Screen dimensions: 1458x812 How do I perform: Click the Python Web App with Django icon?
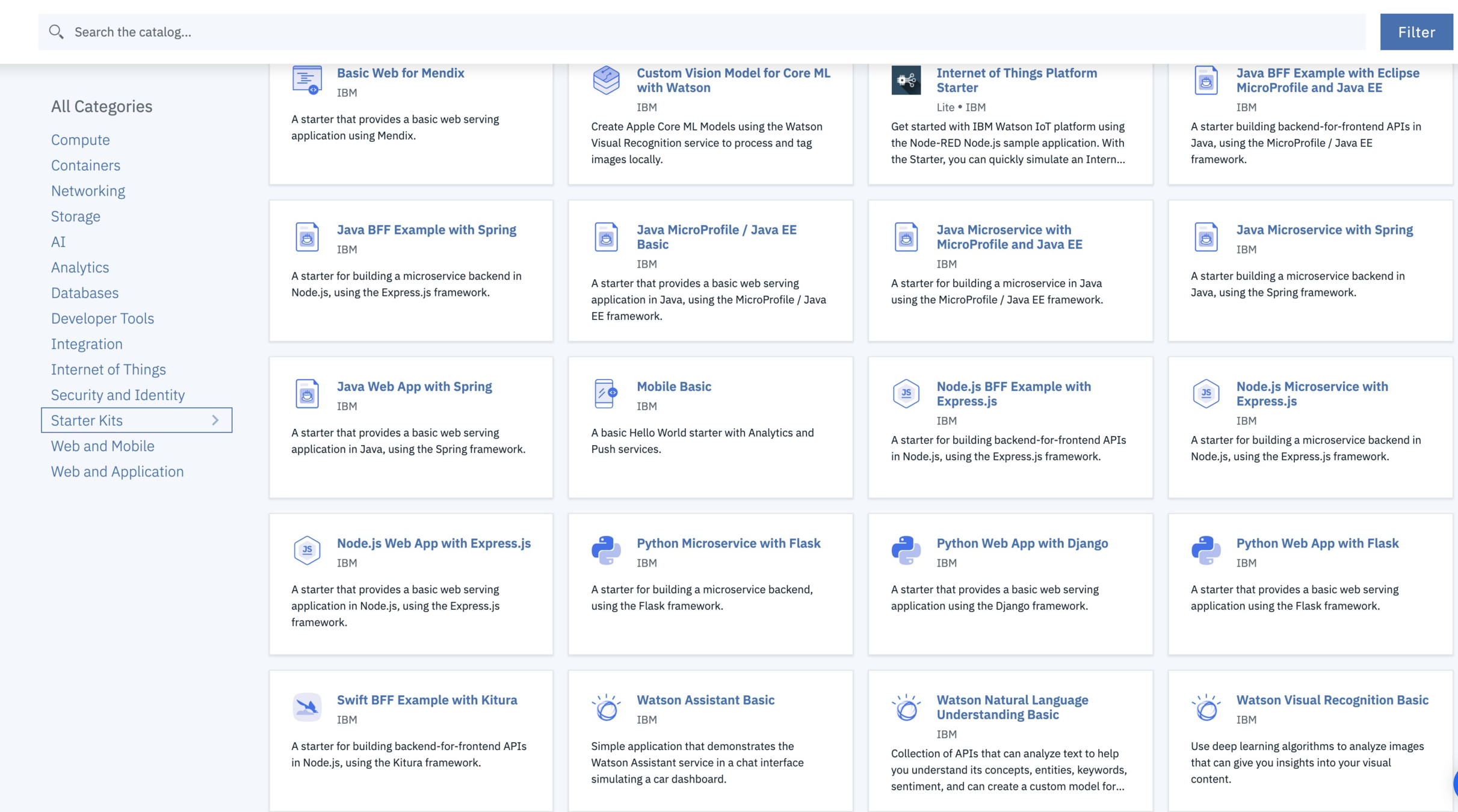coord(906,550)
